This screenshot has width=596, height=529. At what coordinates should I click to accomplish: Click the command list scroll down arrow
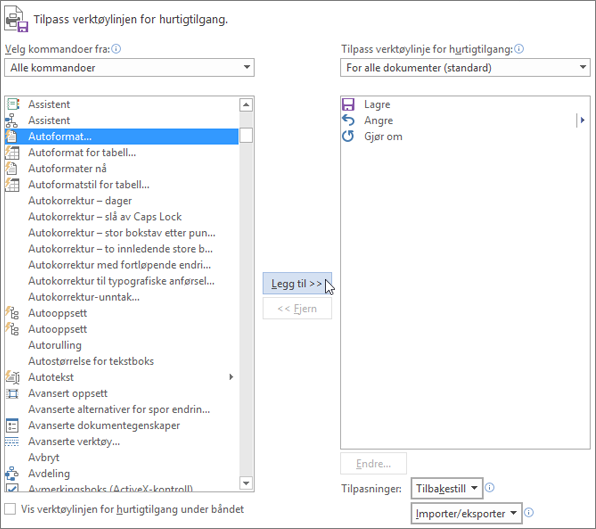click(x=246, y=483)
